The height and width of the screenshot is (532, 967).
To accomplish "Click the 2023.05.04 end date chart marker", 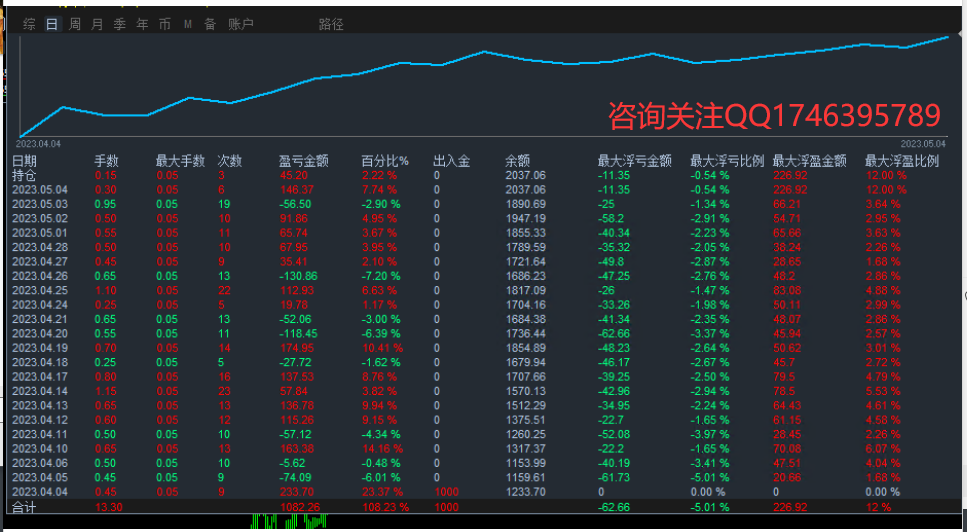I will [x=923, y=144].
